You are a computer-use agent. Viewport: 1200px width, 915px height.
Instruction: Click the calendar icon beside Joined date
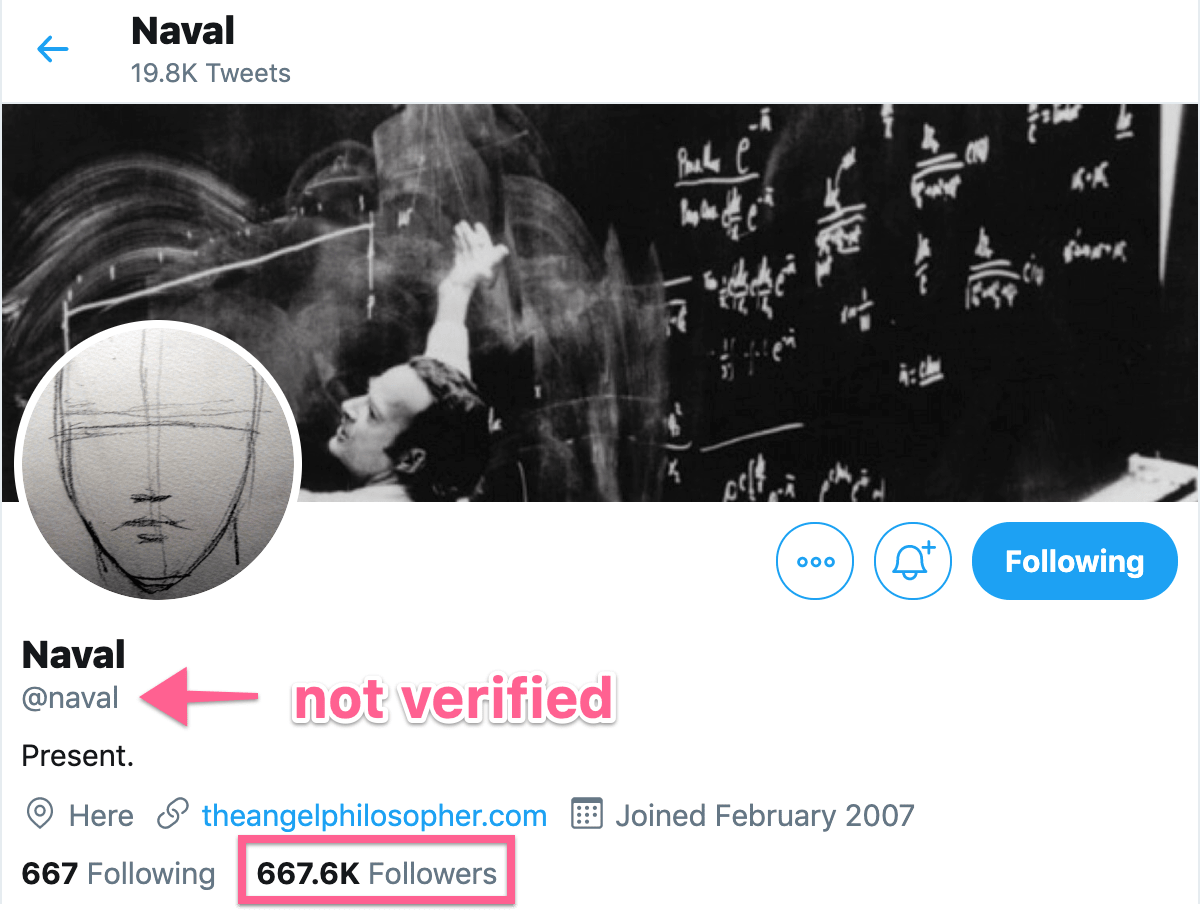click(586, 815)
